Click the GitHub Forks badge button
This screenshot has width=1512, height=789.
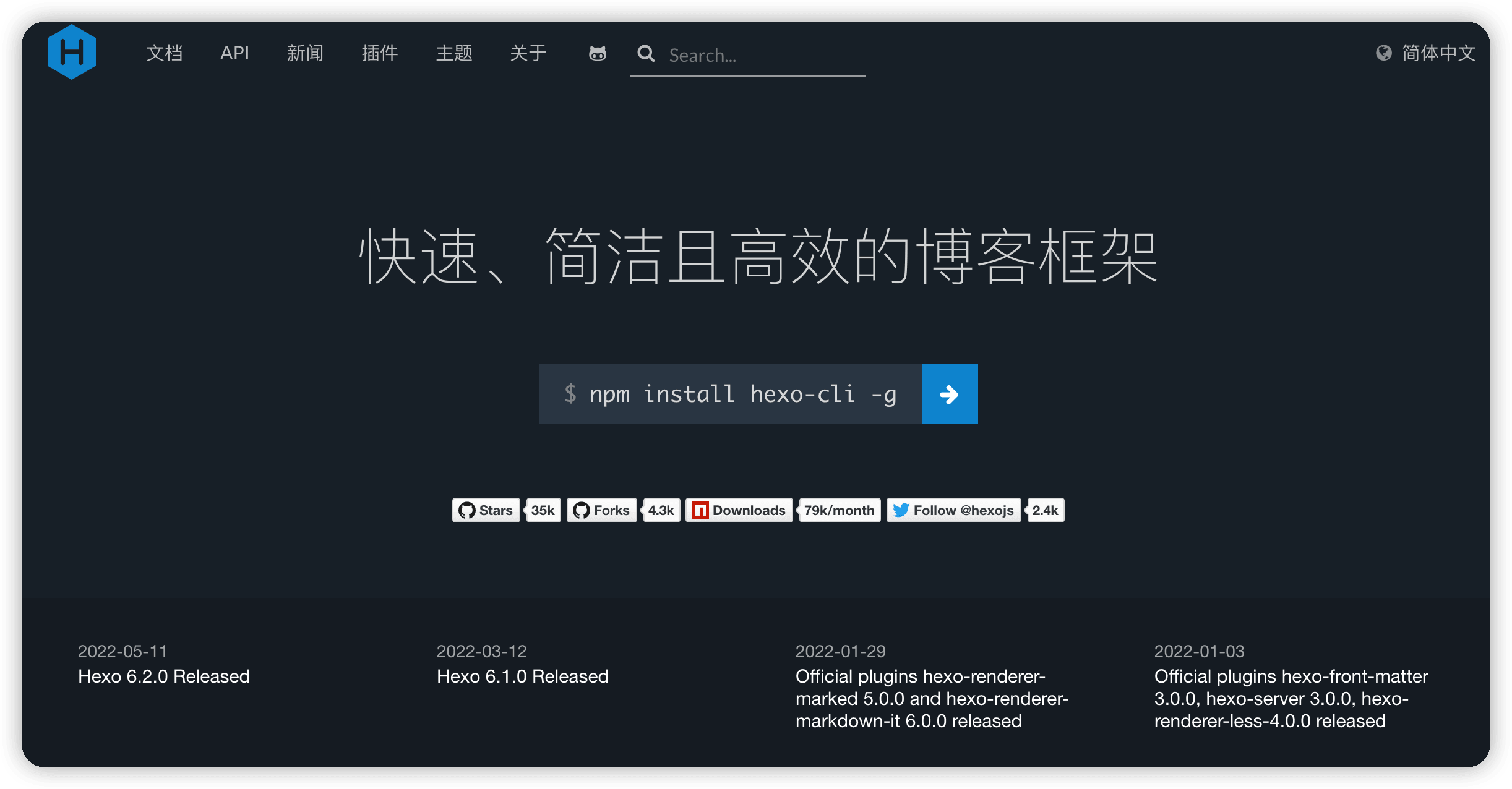601,510
